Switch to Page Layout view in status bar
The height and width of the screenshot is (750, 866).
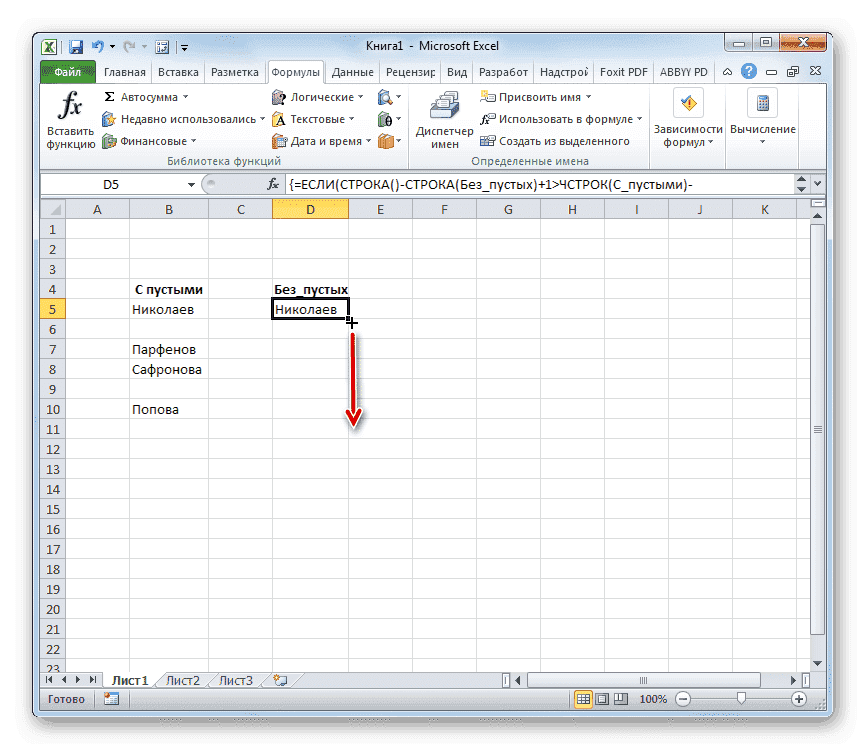click(x=601, y=698)
